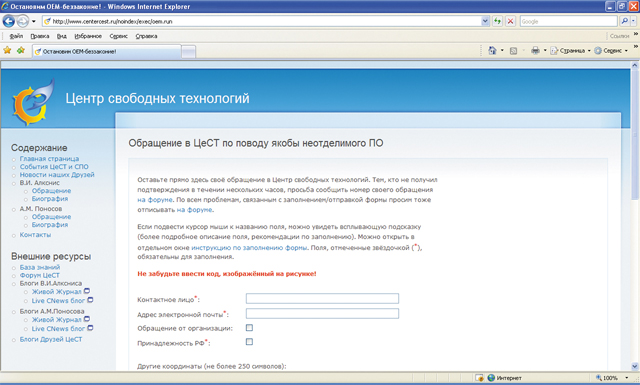Open the События ЦеСТ и СПО link
Image resolution: width=640 pixels, height=385 pixels.
(x=54, y=167)
